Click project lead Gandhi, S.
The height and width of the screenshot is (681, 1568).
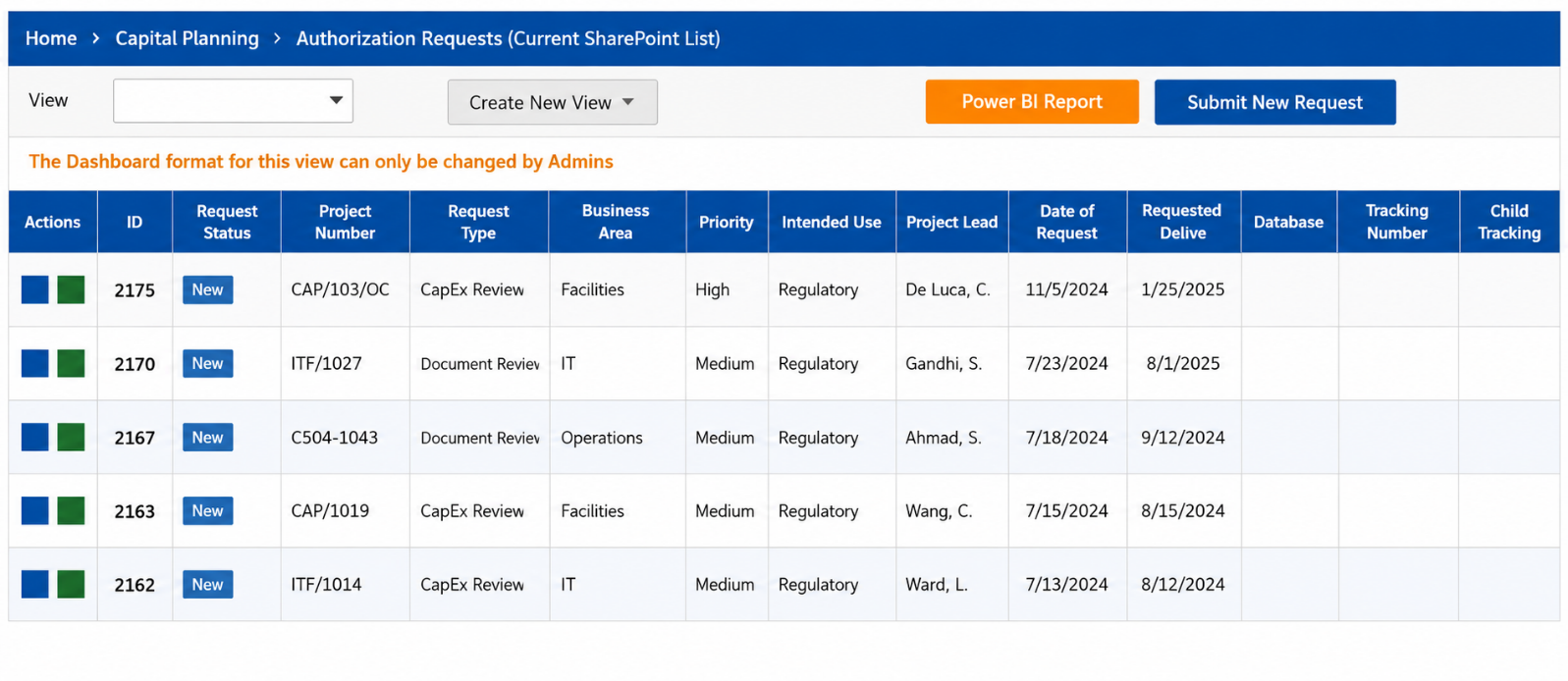(944, 363)
